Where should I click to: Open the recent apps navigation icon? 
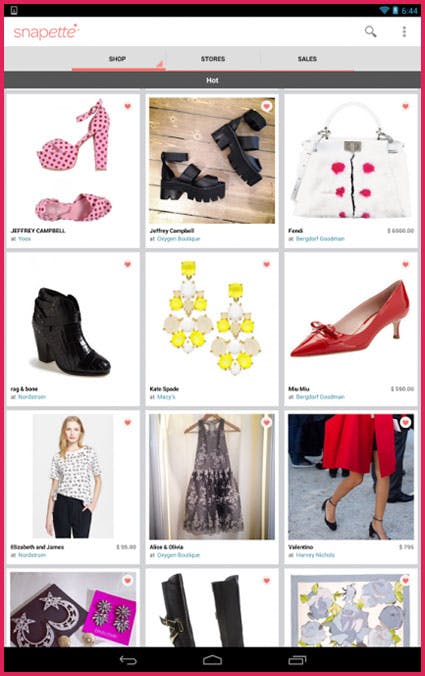(x=297, y=660)
